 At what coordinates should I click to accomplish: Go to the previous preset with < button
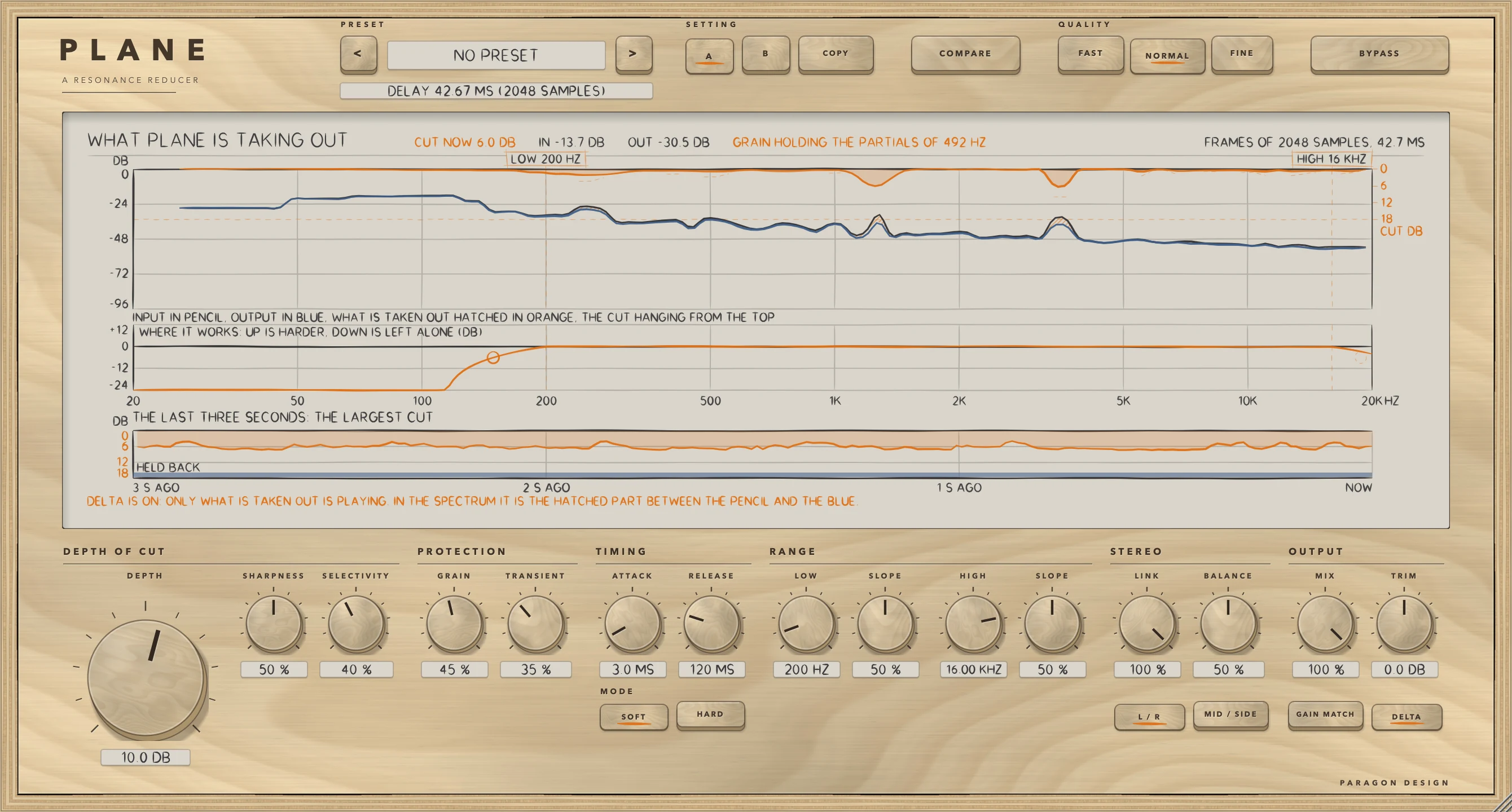358,54
